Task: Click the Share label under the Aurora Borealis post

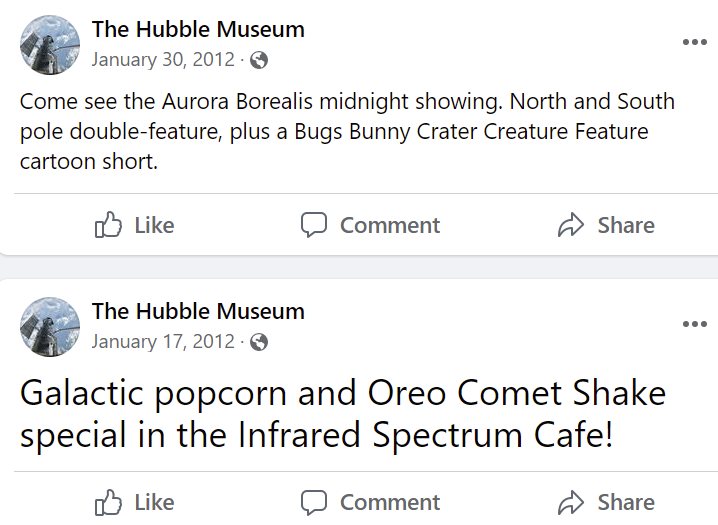Action: (x=626, y=225)
